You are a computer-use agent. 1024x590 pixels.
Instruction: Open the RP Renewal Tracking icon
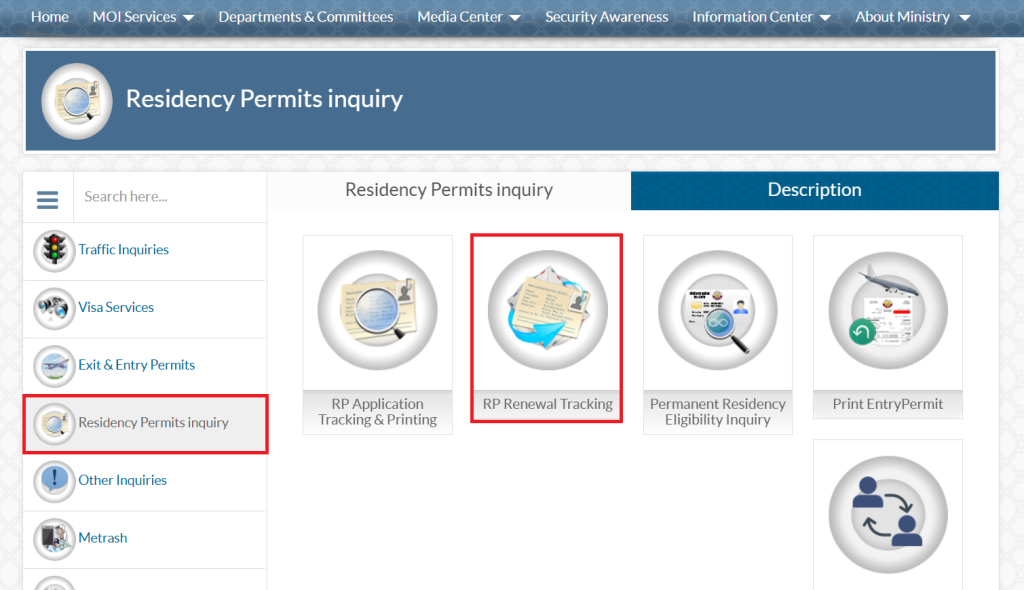pos(547,310)
